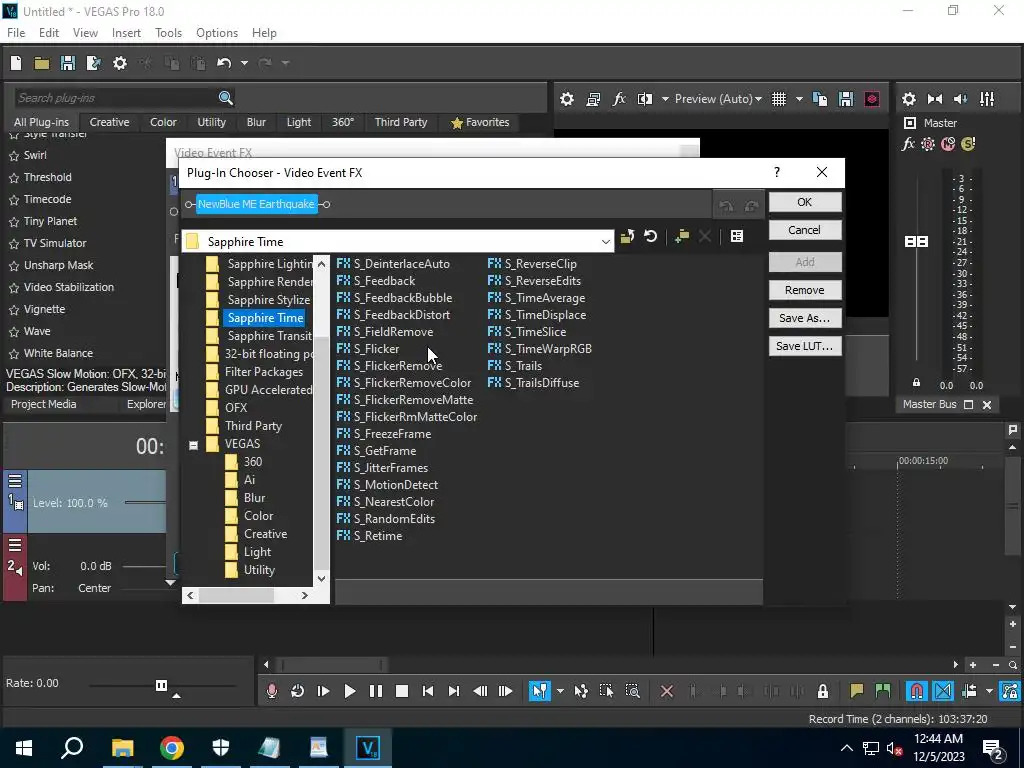This screenshot has width=1024, height=768.
Task: Open the Split Screen View dropdown arrow
Action: tap(665, 99)
